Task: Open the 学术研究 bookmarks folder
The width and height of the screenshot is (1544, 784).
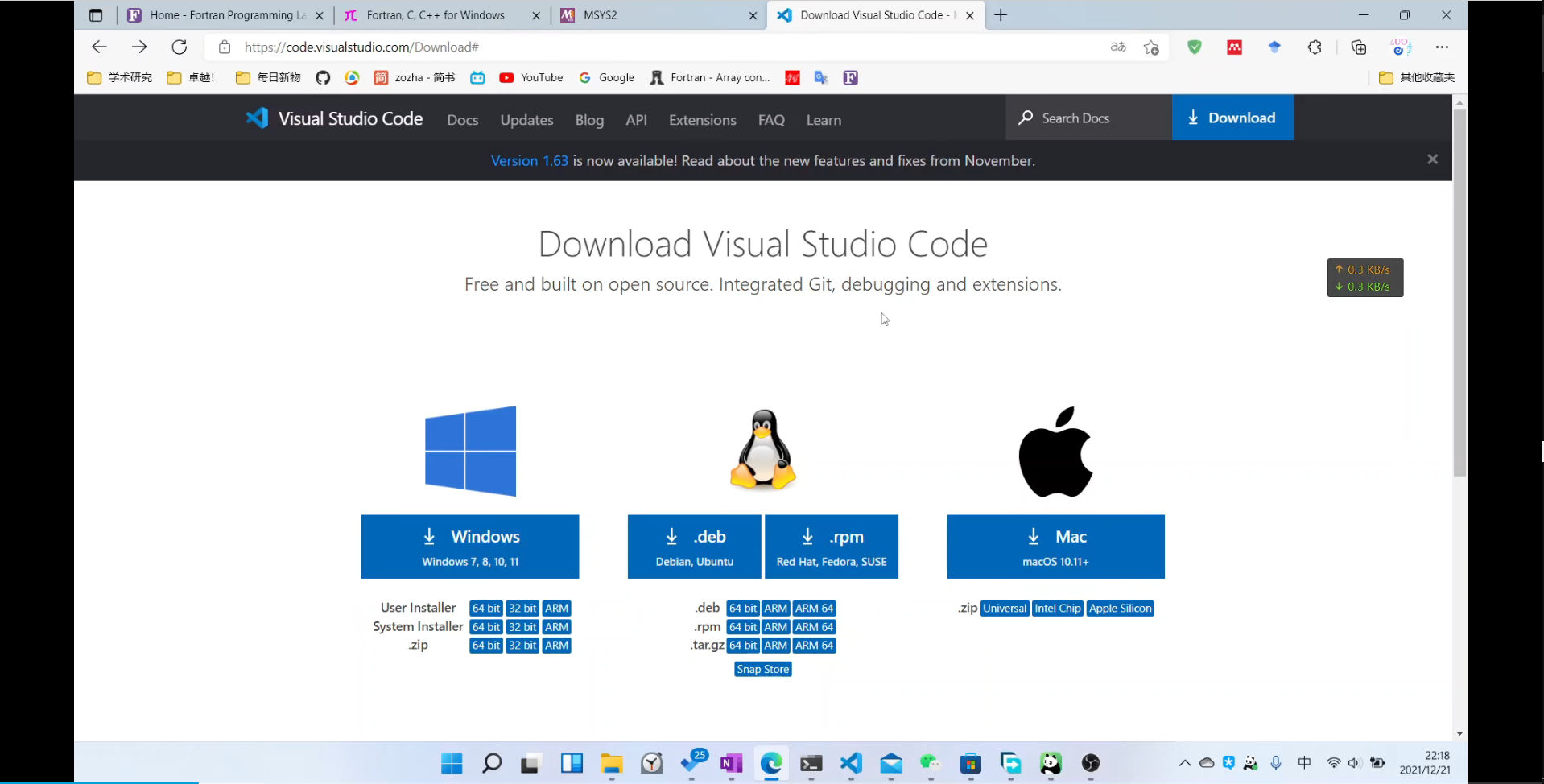Action: tap(119, 77)
